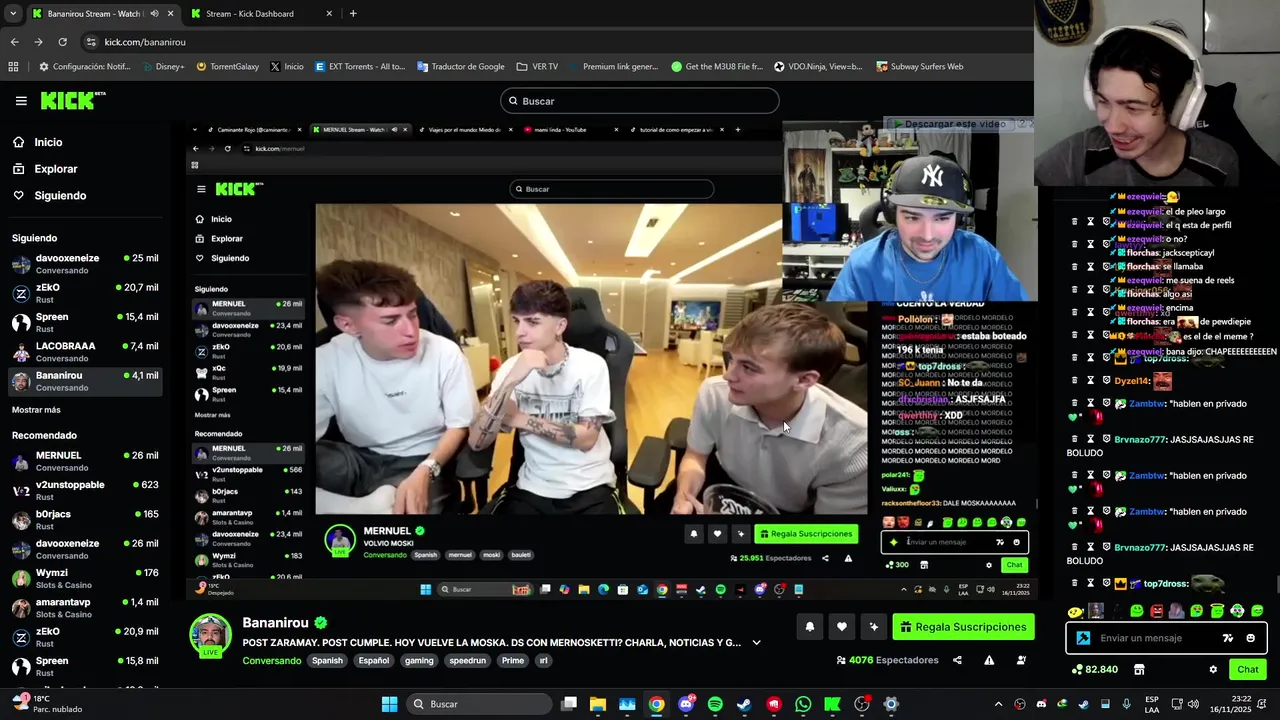
Task: Open Spotify from the taskbar
Action: 715,704
